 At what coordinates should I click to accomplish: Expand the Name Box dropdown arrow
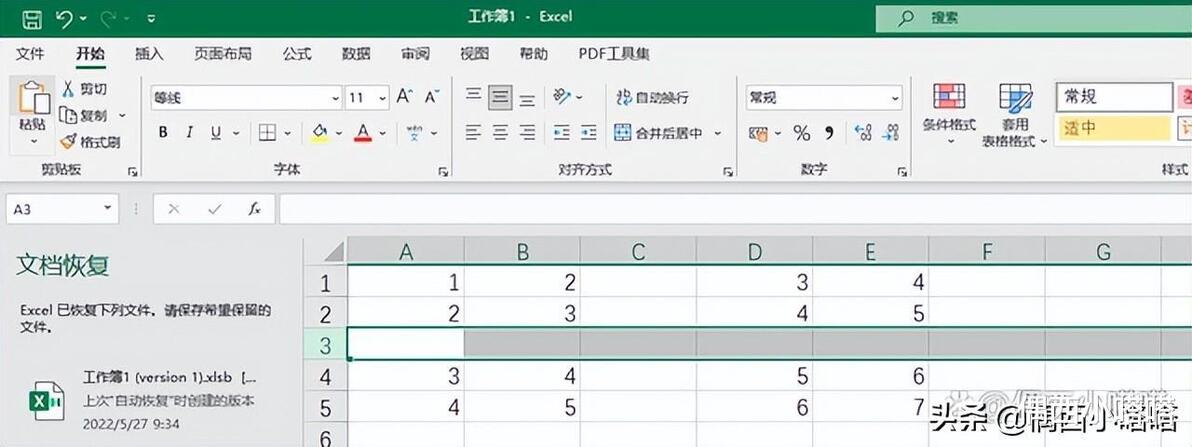tap(107, 208)
